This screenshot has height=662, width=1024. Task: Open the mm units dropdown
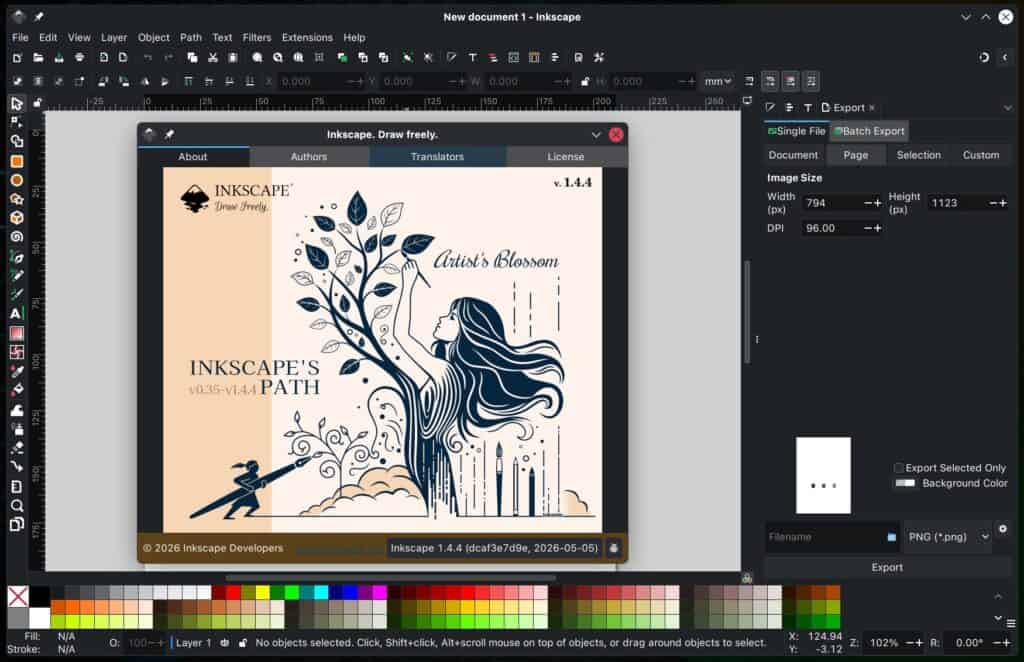(718, 82)
